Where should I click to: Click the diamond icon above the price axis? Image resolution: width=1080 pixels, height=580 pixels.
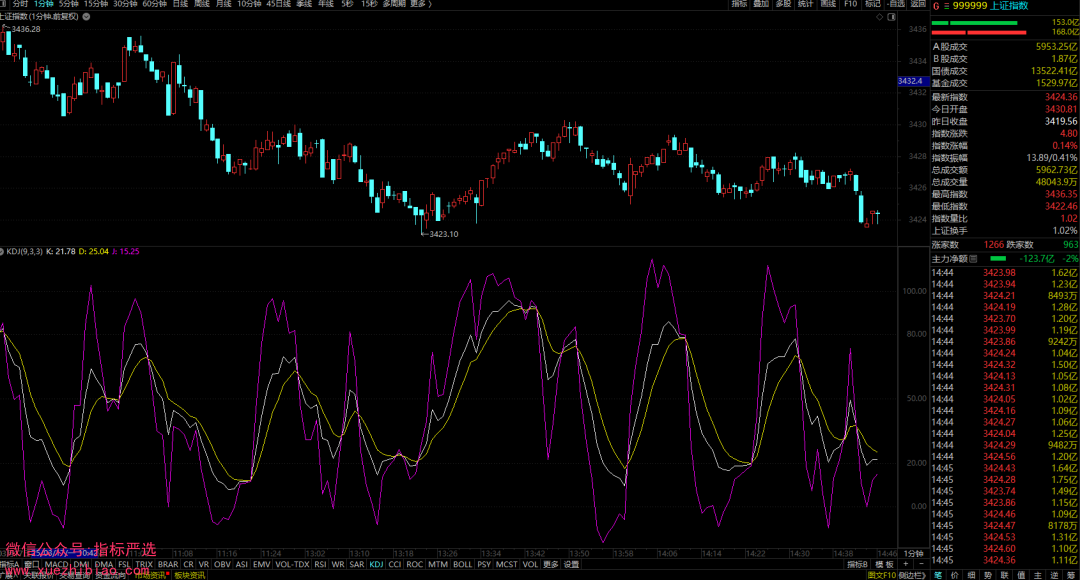(x=880, y=17)
